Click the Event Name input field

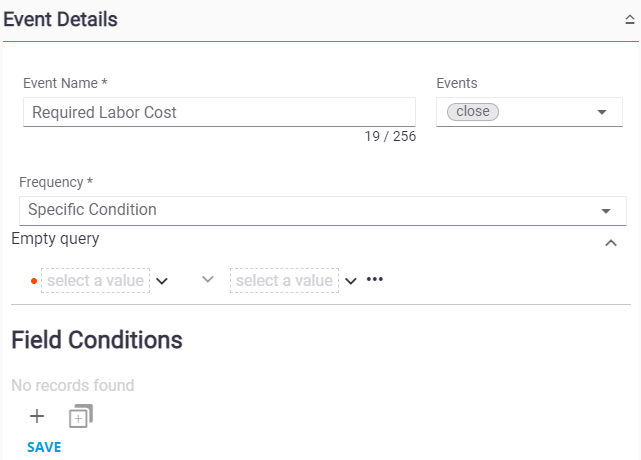[218, 112]
